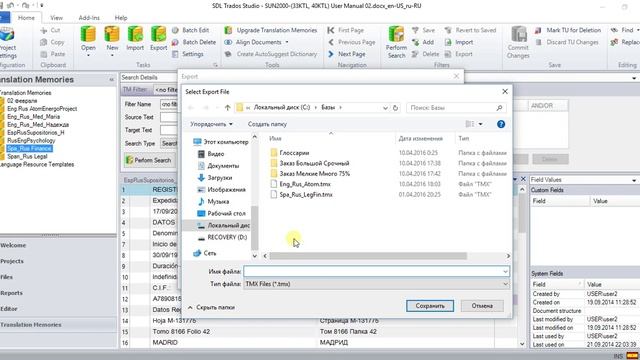Click Upgrade Translation Memories
Viewport: 640px width, 360px height.
click(x=271, y=30)
